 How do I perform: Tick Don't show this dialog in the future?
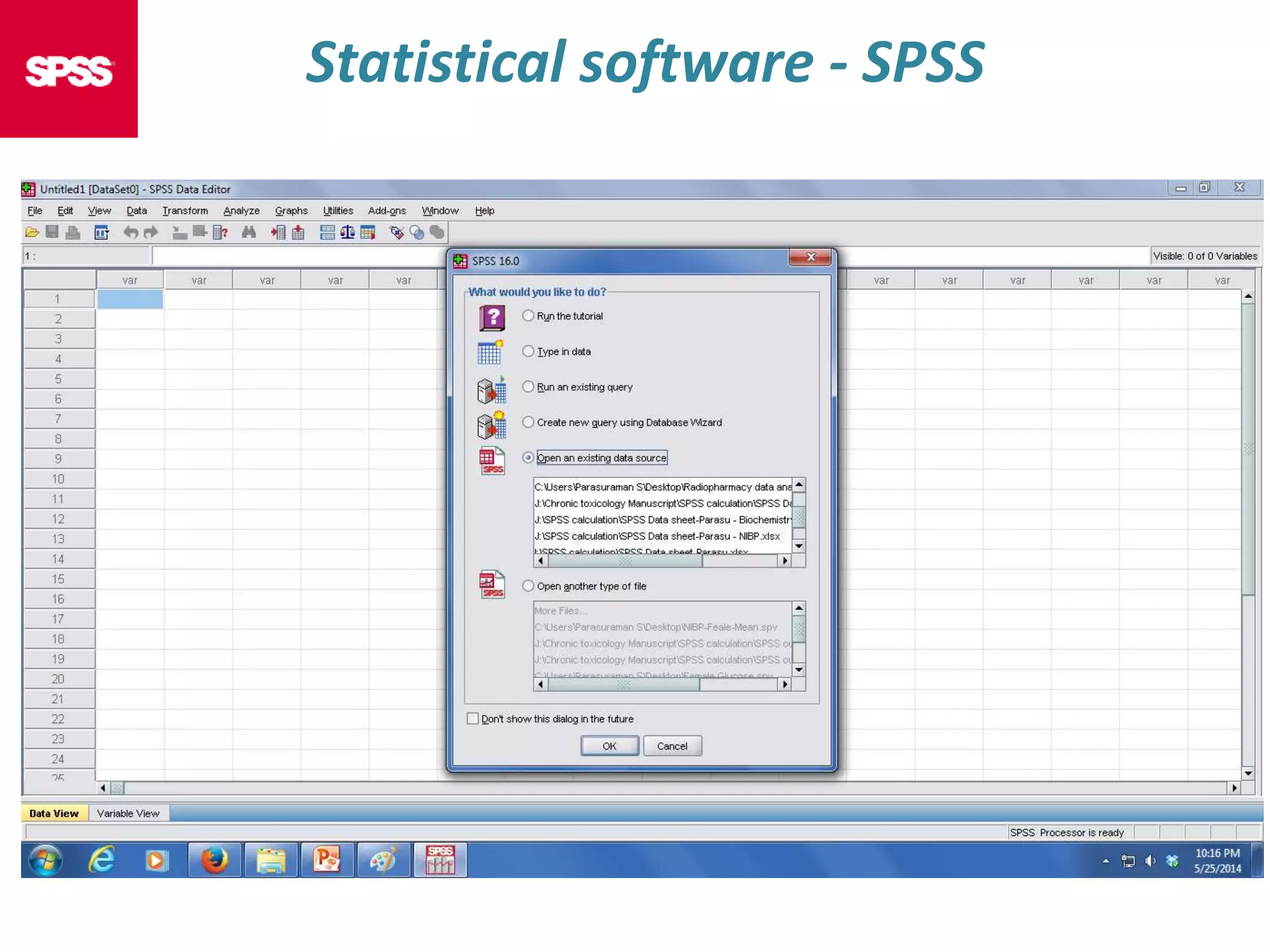tap(473, 718)
